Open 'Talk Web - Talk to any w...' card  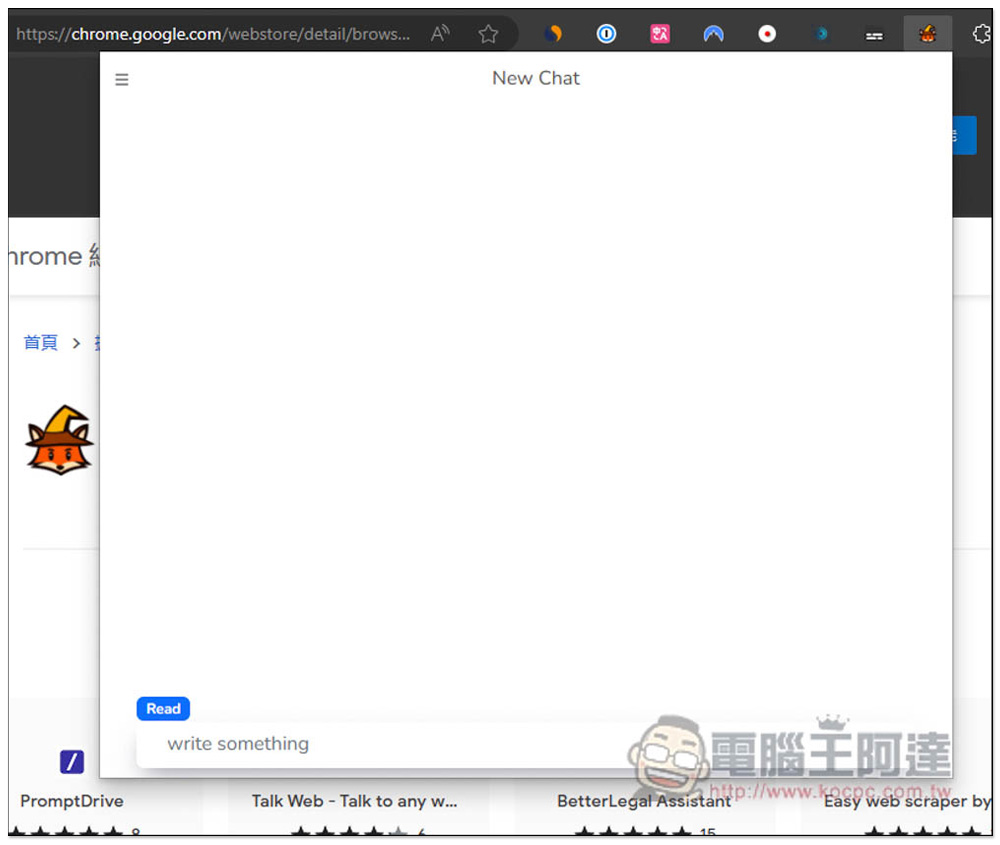click(355, 801)
